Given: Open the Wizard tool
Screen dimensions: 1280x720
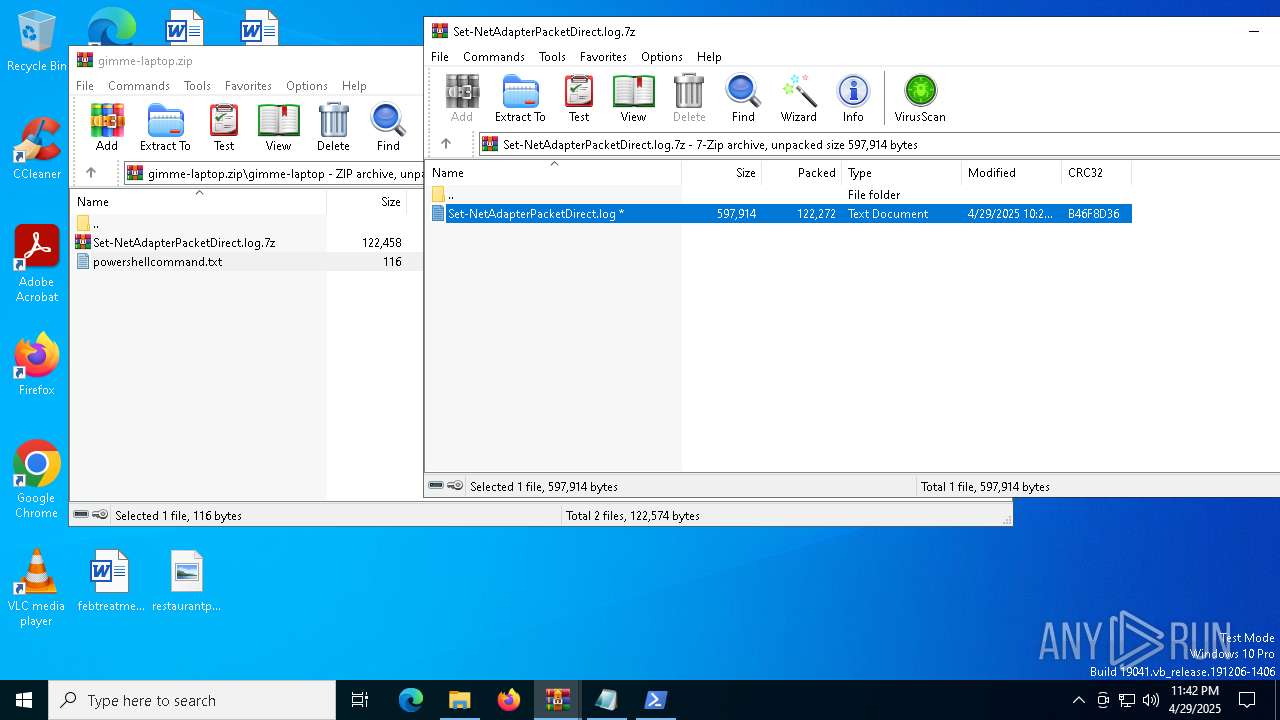Looking at the screenshot, I should (x=798, y=98).
